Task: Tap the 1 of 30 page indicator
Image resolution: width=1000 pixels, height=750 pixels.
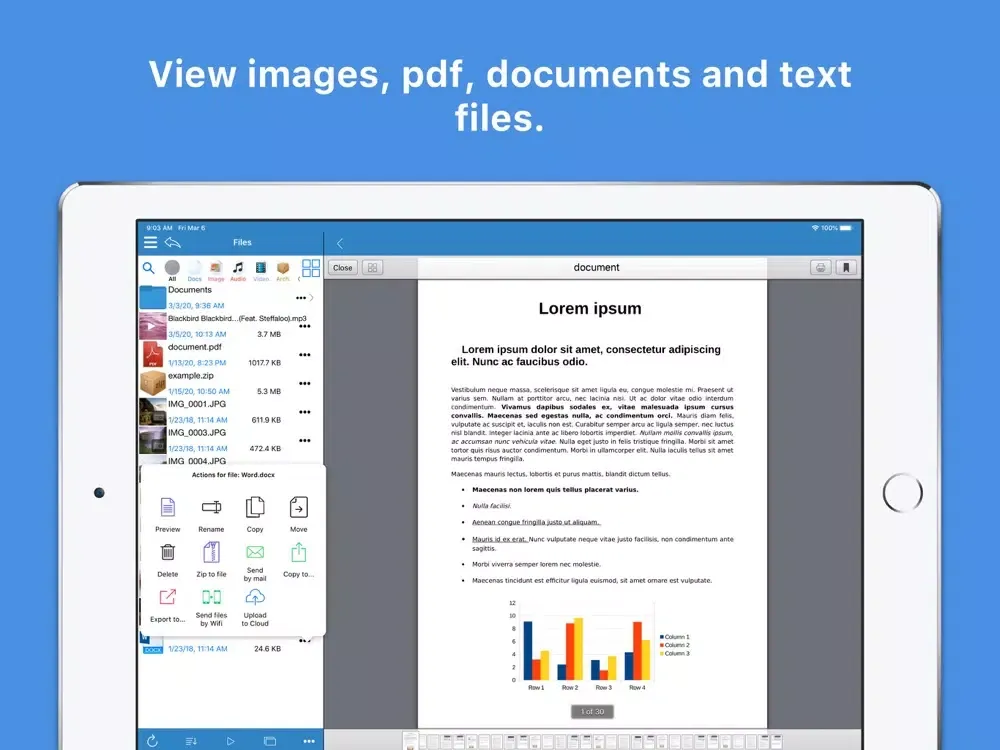Action: click(592, 711)
